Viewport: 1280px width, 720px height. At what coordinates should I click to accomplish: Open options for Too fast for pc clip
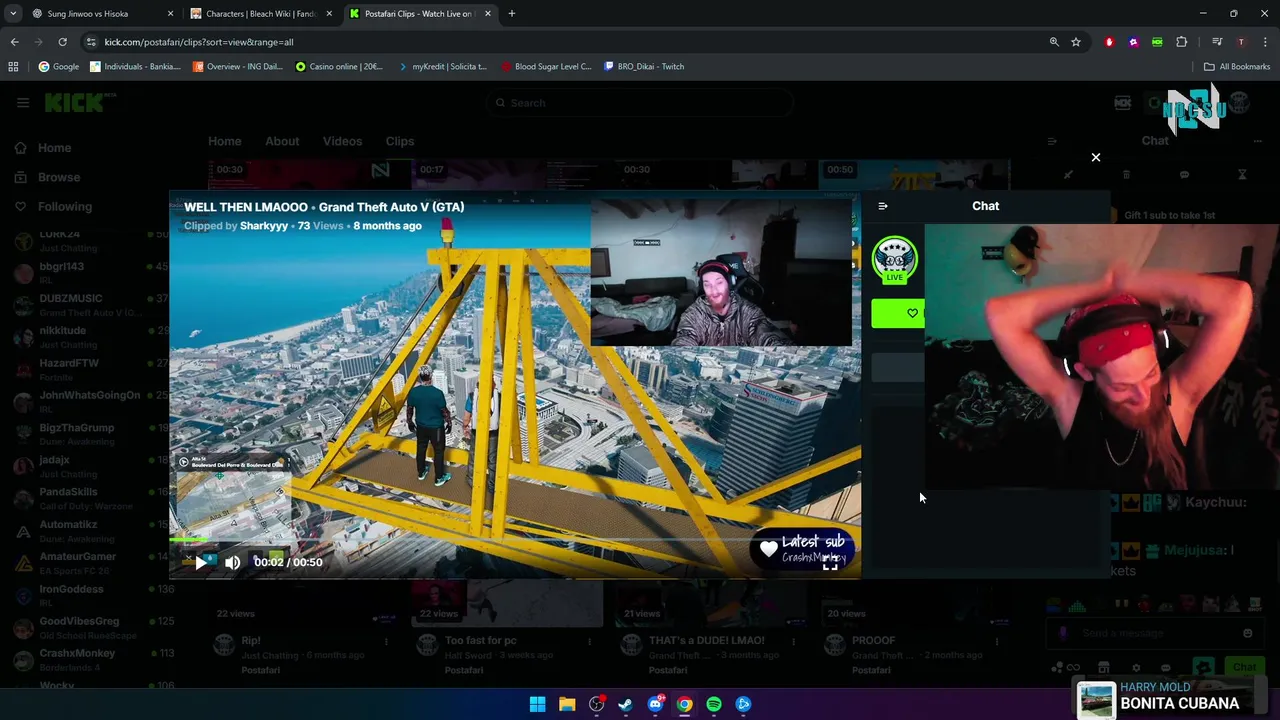(589, 641)
